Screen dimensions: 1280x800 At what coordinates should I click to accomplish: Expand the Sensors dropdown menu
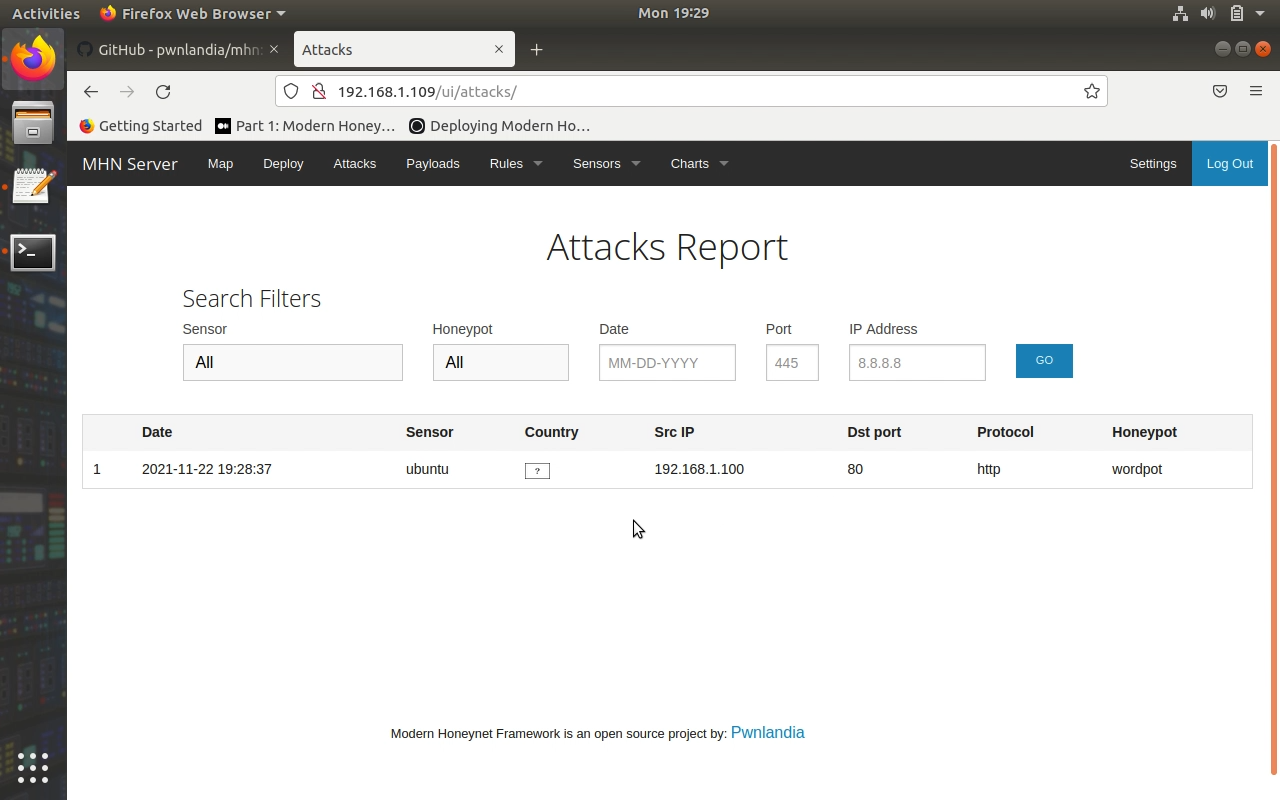606,164
